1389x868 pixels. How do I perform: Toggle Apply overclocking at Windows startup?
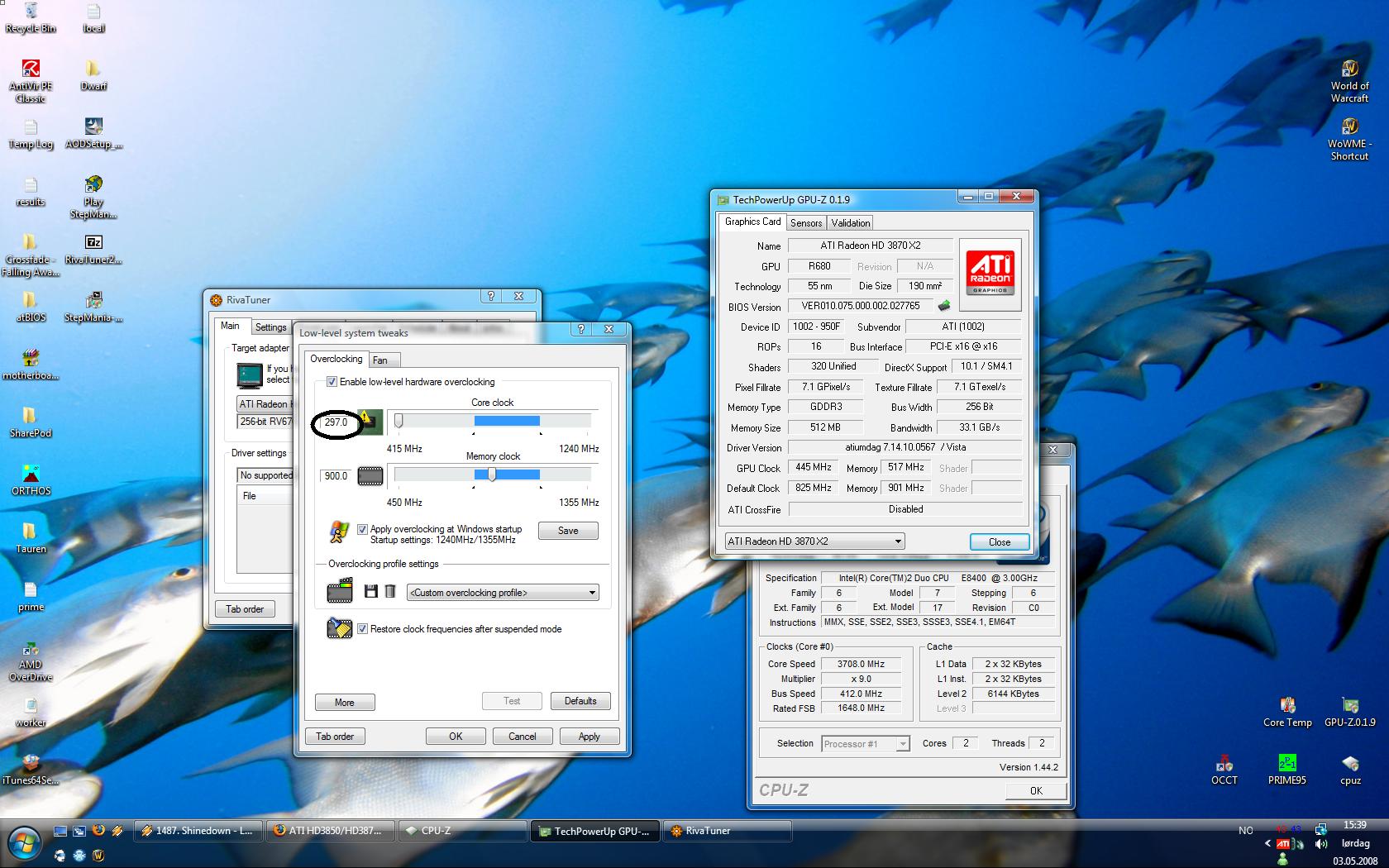tap(362, 529)
